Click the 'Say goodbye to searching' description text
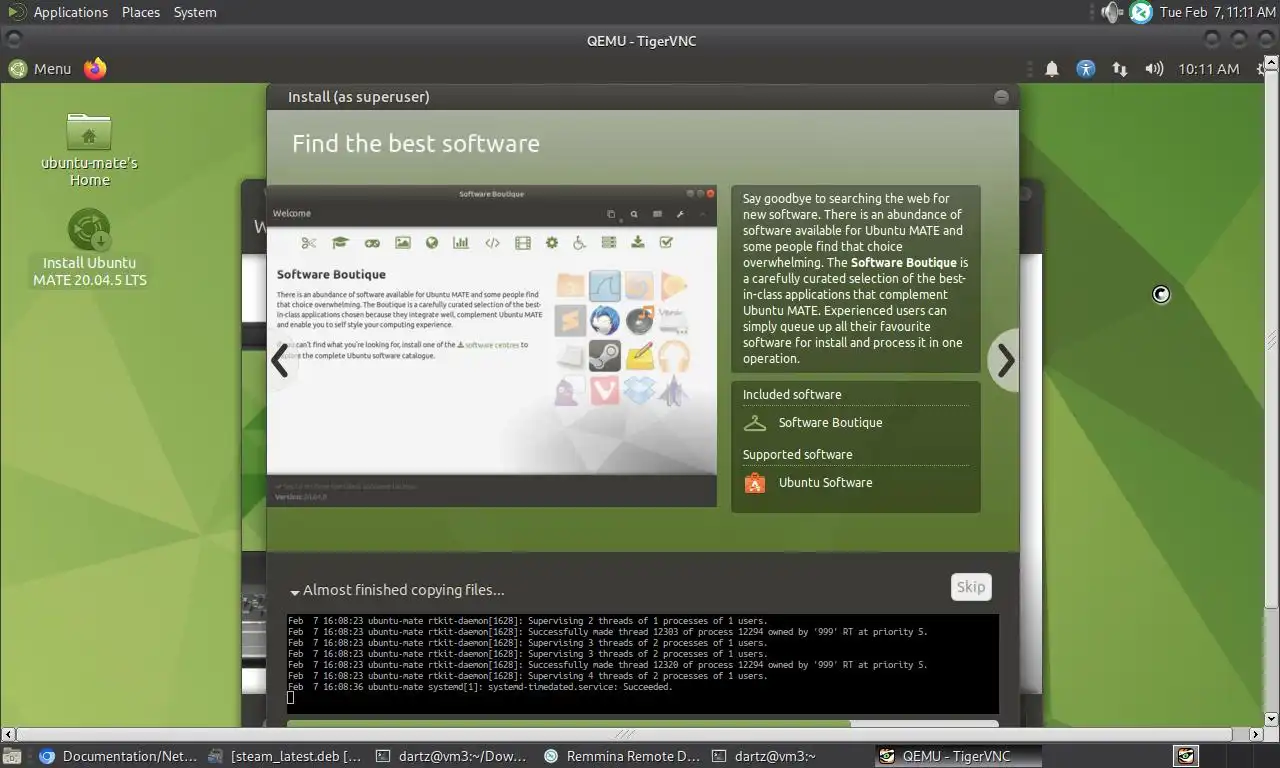Viewport: 1280px width, 768px height. click(x=855, y=278)
